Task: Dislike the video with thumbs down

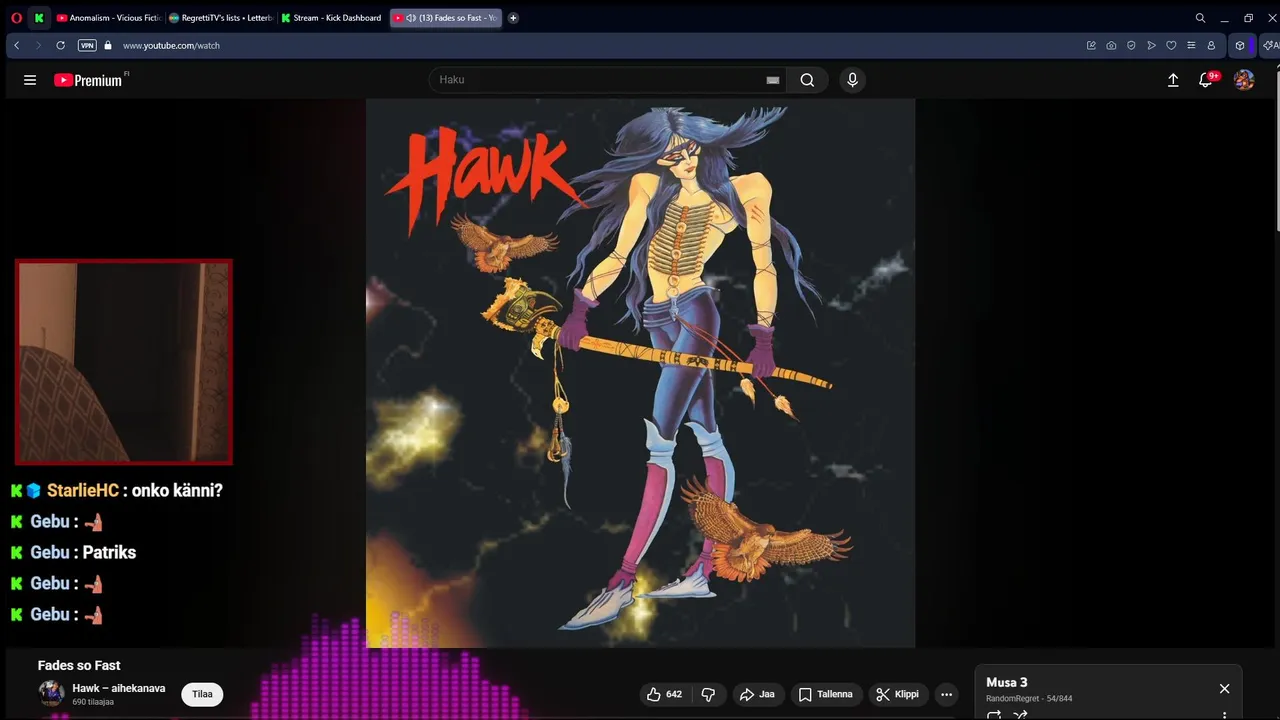Action: tap(708, 694)
